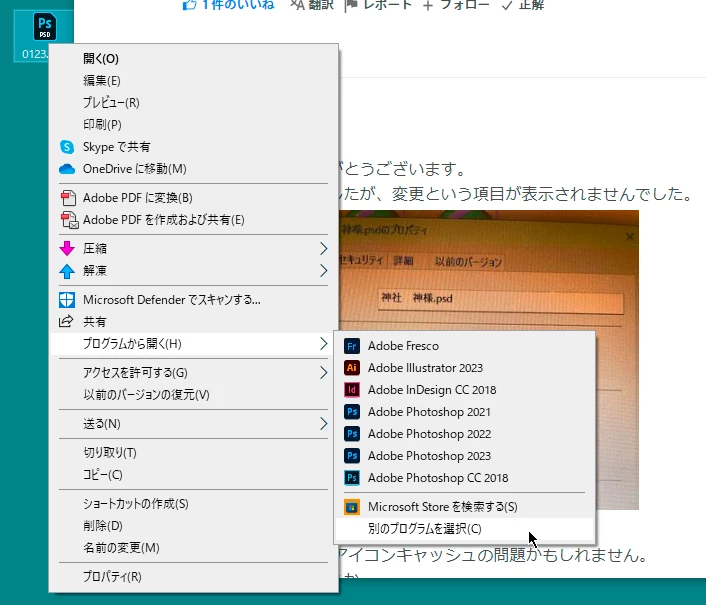This screenshot has width=706, height=605.
Task: Click the Photoshop 2022 Ps icon
Action: pyautogui.click(x=352, y=434)
